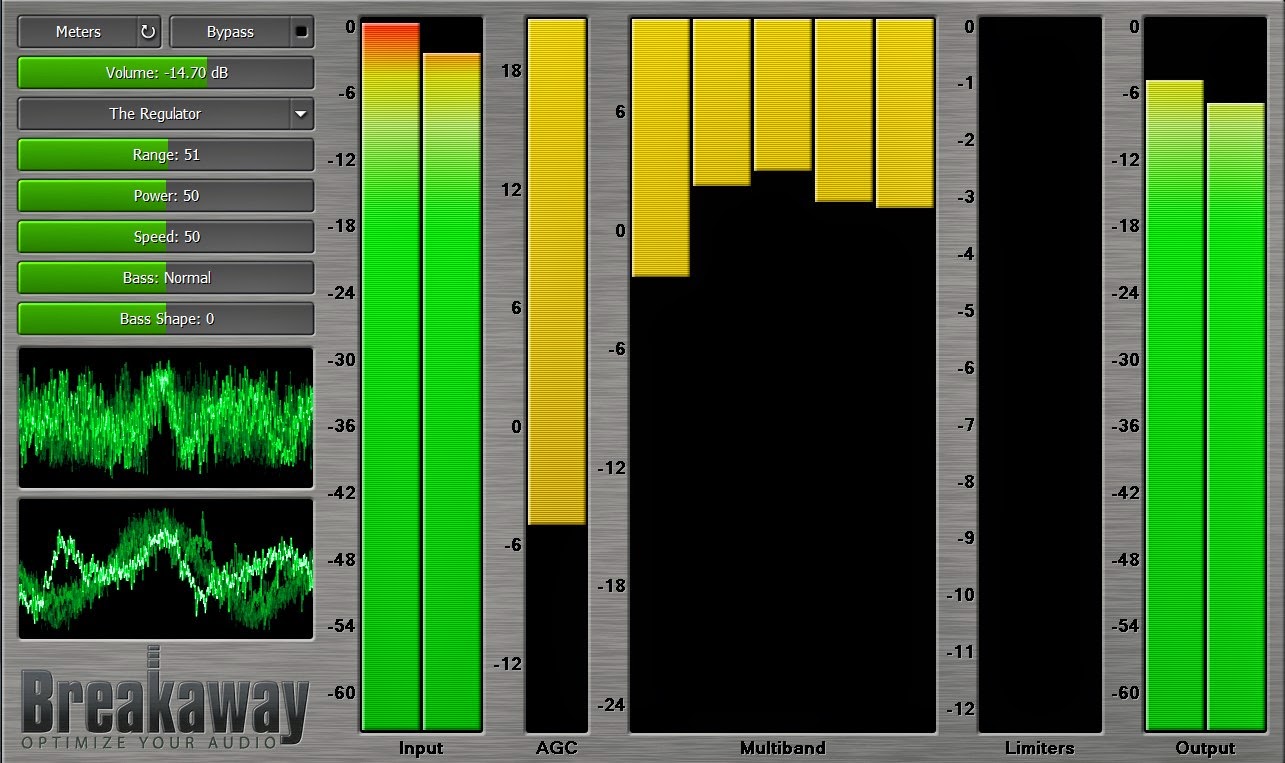Adjust the Volume -14.70 dB slider
The width and height of the screenshot is (1285, 763).
click(x=166, y=73)
